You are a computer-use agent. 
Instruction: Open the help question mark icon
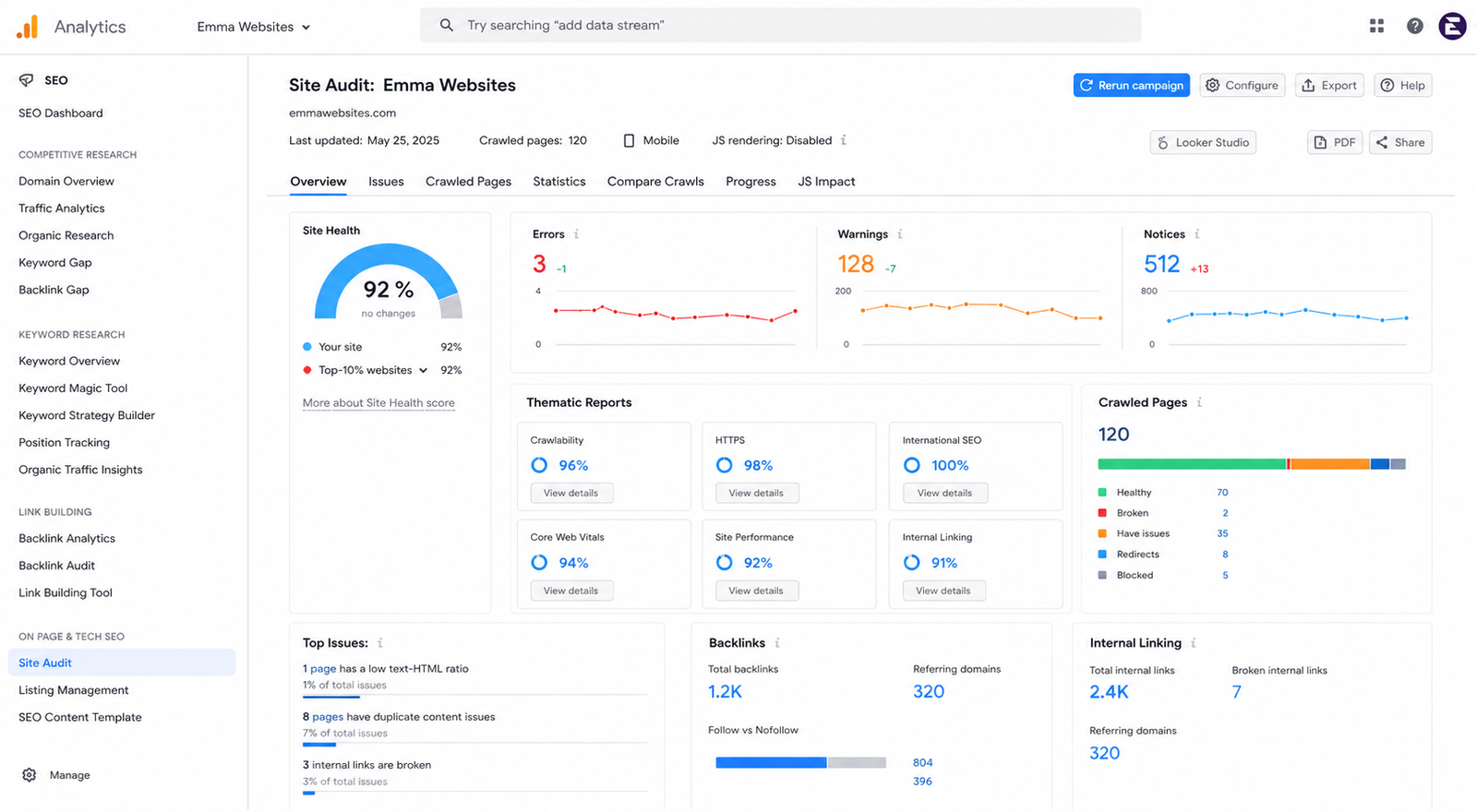point(1414,26)
